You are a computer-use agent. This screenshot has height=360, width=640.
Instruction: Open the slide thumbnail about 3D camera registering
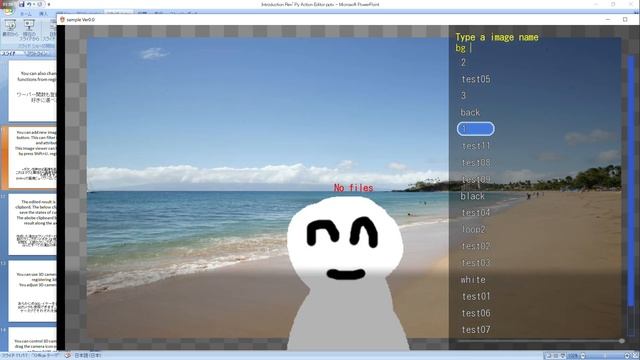[32, 291]
